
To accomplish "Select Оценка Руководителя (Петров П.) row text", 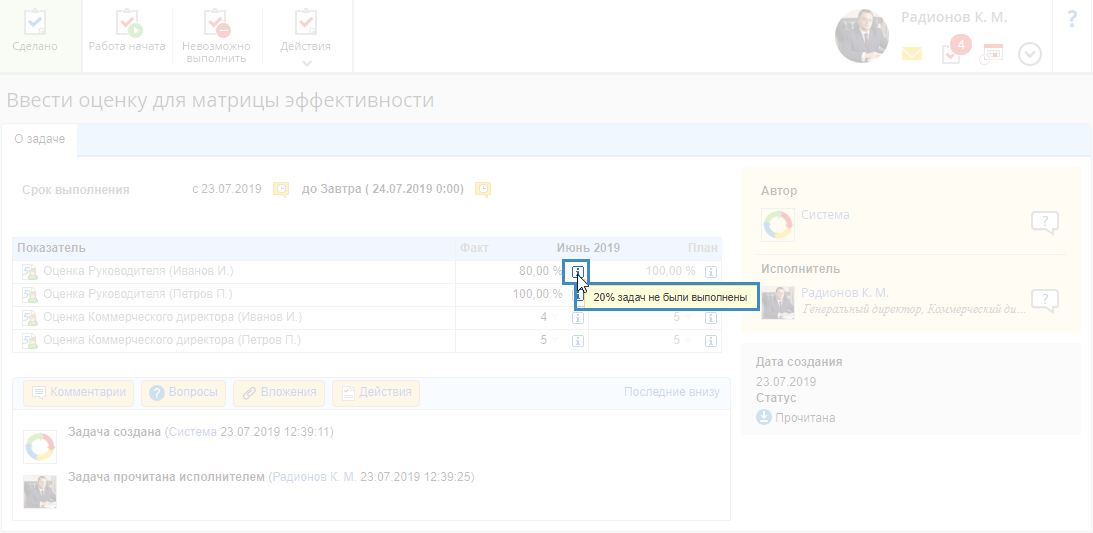I will click(x=138, y=294).
